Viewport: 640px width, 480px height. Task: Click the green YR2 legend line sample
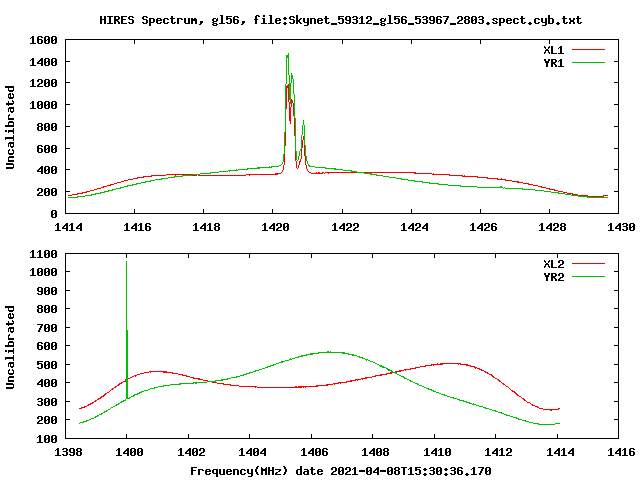588,277
